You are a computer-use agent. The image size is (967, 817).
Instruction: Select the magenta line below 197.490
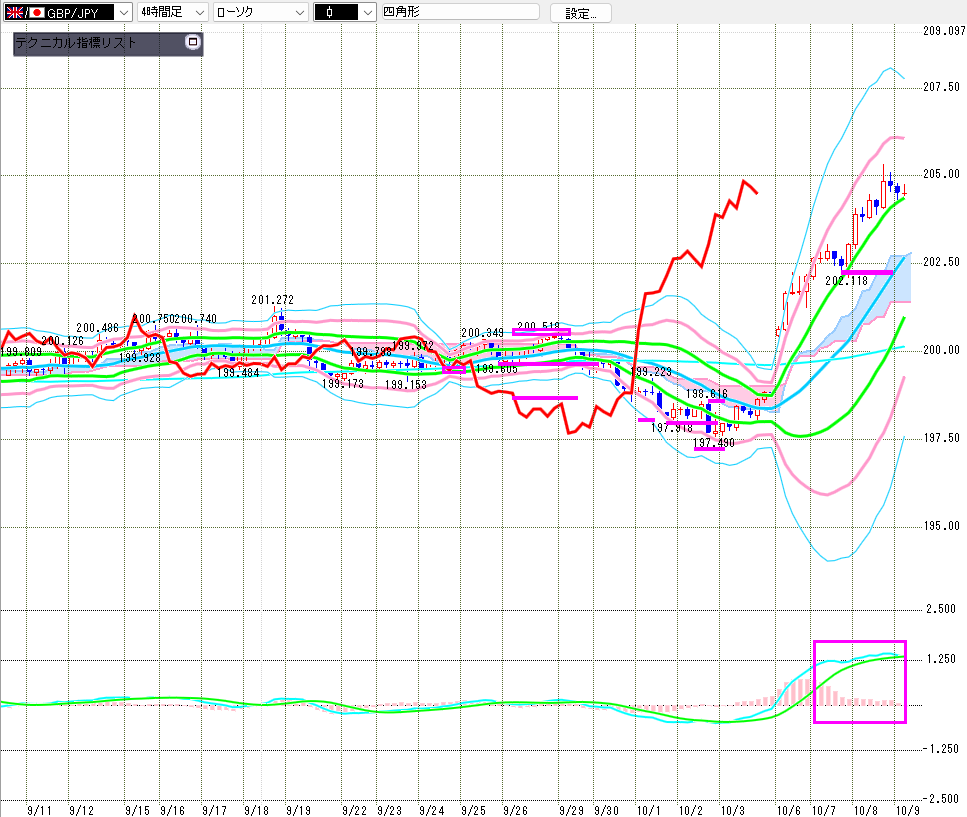coord(709,449)
